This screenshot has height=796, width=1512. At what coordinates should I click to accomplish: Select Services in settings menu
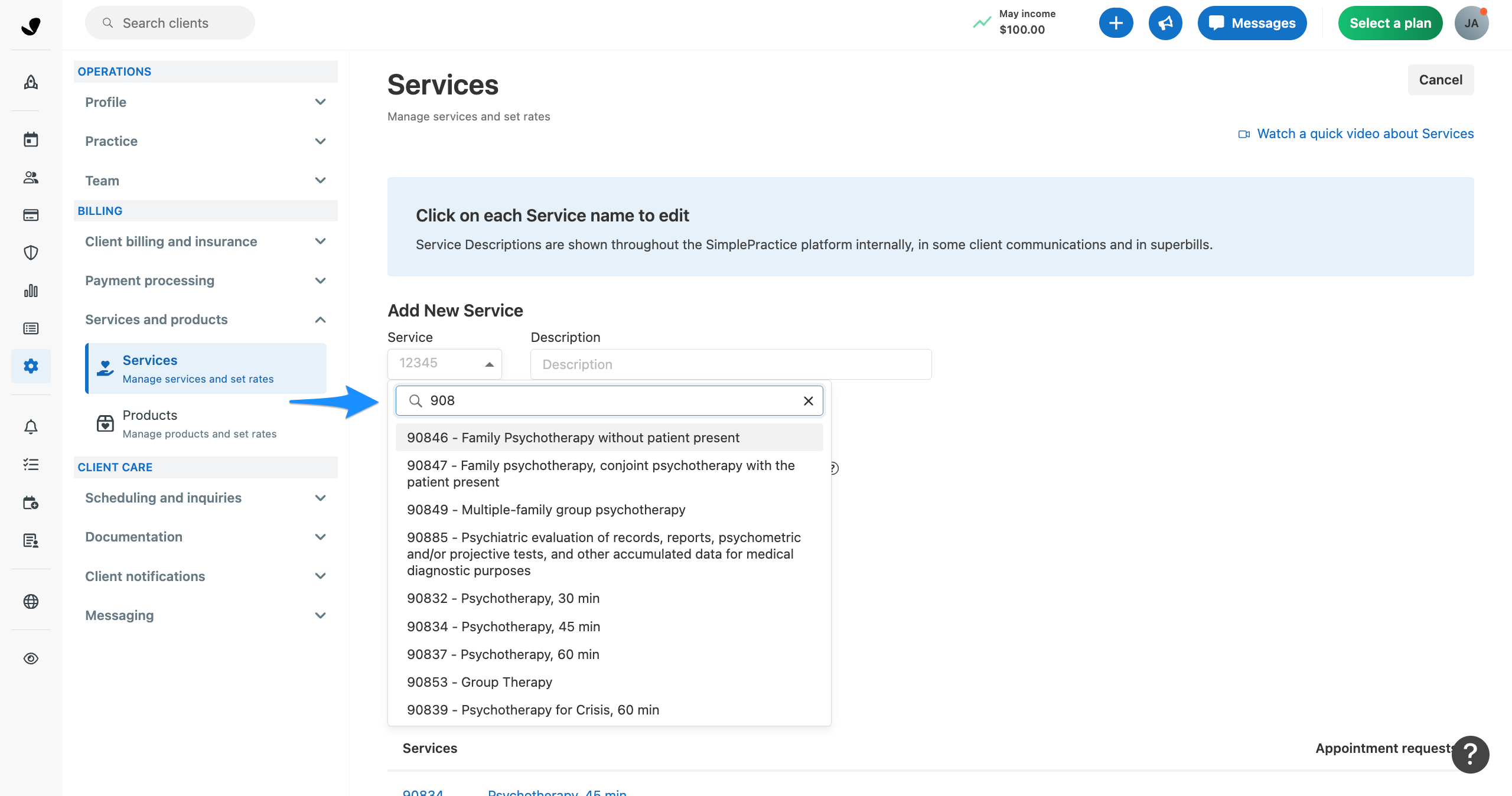point(206,368)
